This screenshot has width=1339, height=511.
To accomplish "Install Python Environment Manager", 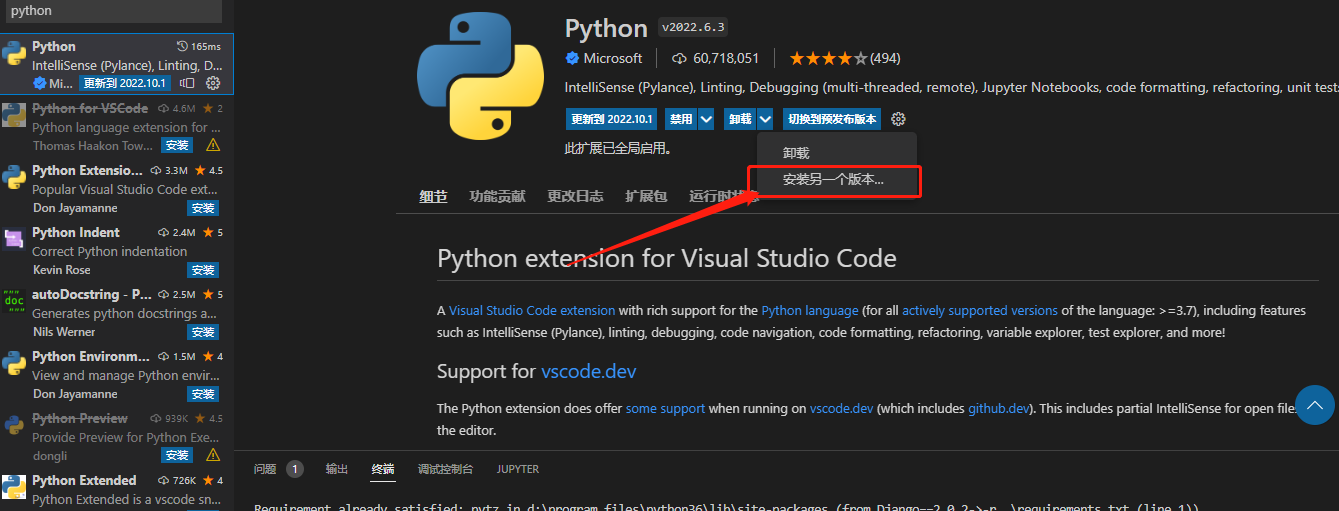I will 203,394.
